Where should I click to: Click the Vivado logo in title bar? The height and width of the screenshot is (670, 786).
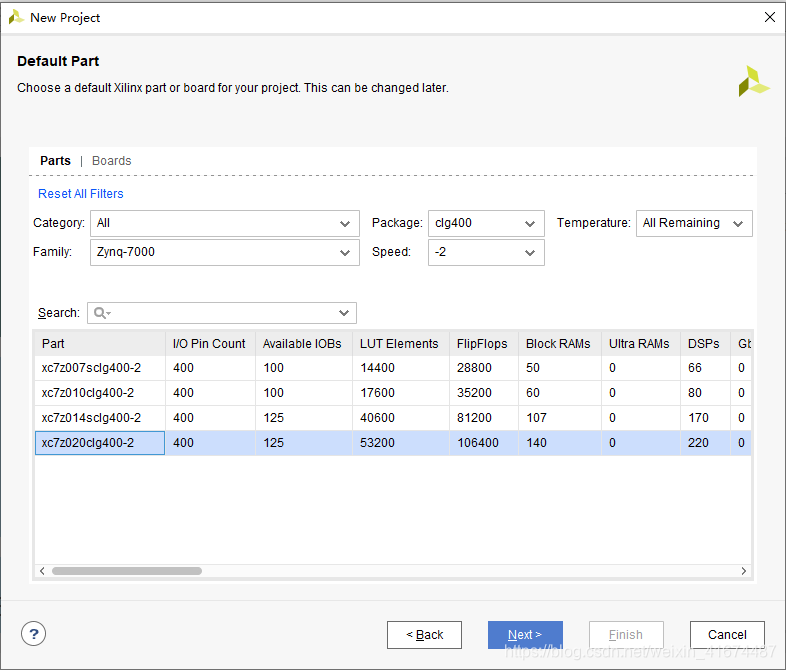(16, 18)
